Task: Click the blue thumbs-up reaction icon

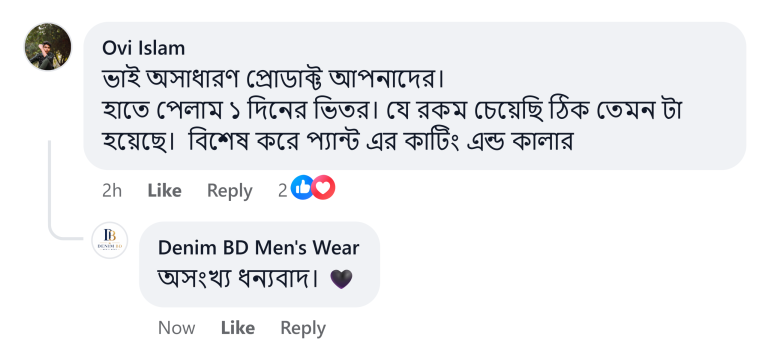Action: 302,188
